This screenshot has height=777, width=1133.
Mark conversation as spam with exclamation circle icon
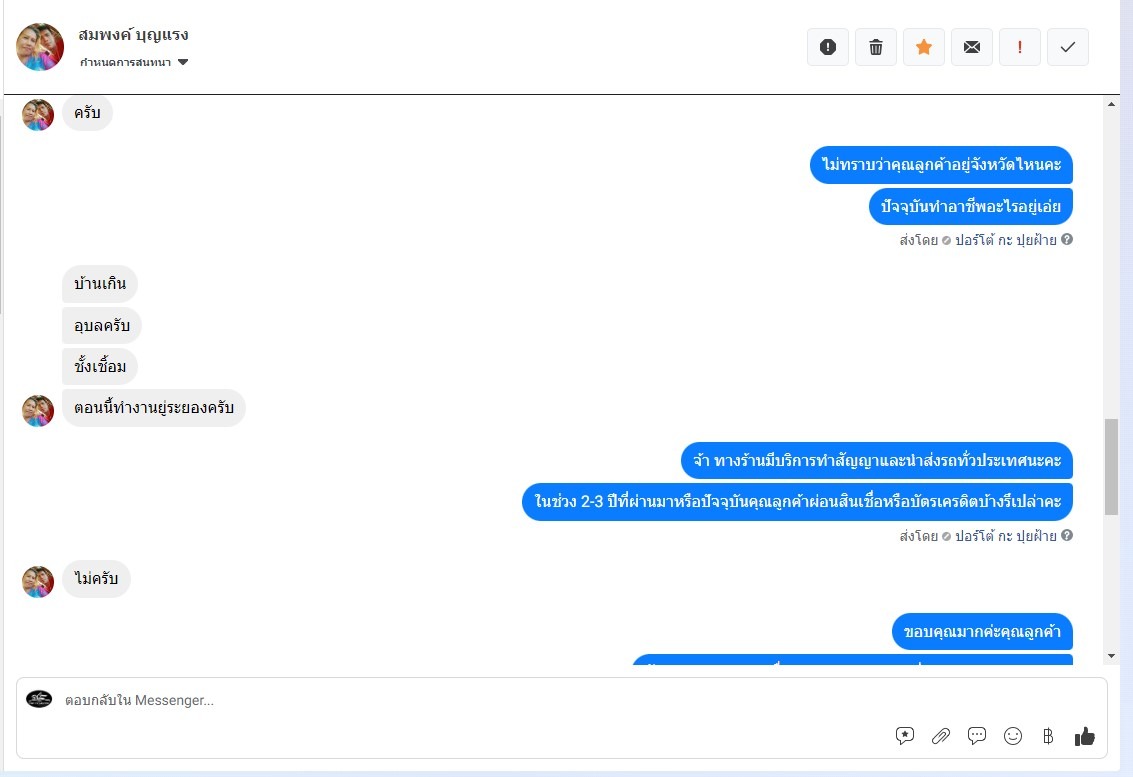click(827, 47)
